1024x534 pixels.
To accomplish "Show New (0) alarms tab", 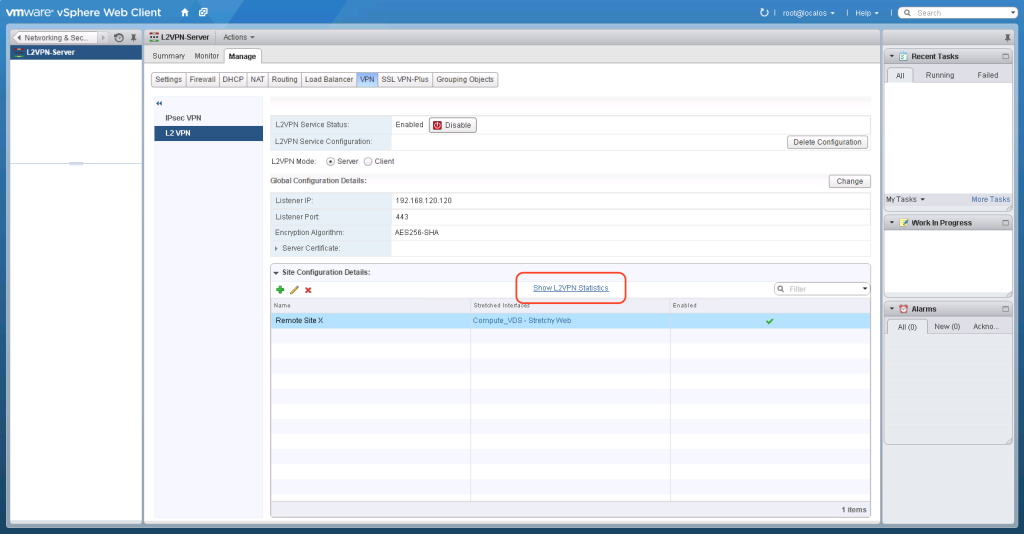I will tap(947, 326).
